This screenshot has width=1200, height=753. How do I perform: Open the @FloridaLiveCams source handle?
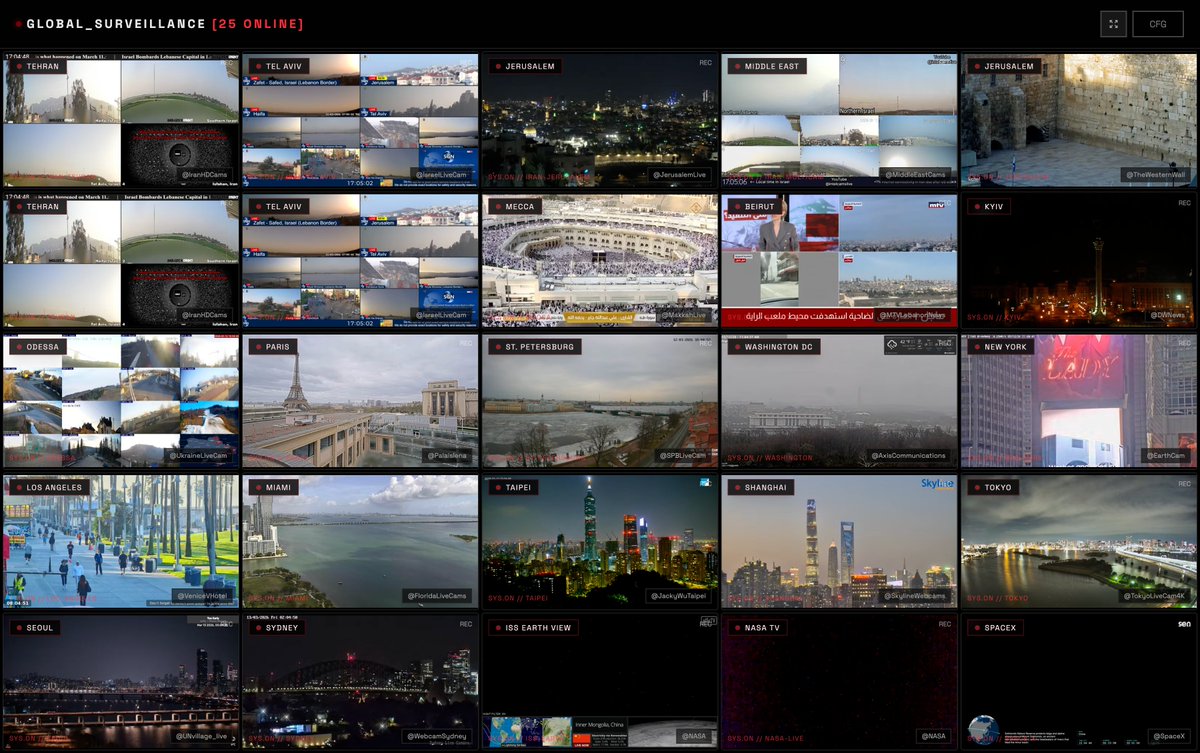[437, 595]
